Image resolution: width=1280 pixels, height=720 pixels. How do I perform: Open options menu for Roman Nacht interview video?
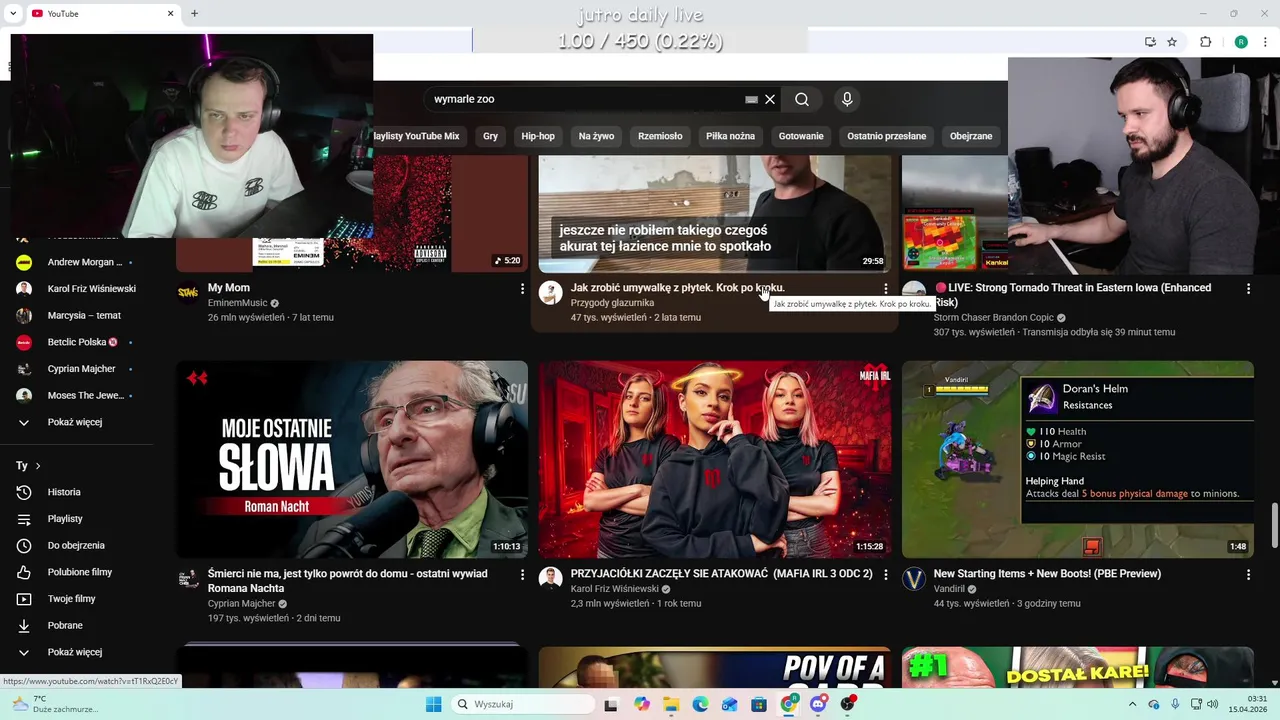click(x=522, y=575)
